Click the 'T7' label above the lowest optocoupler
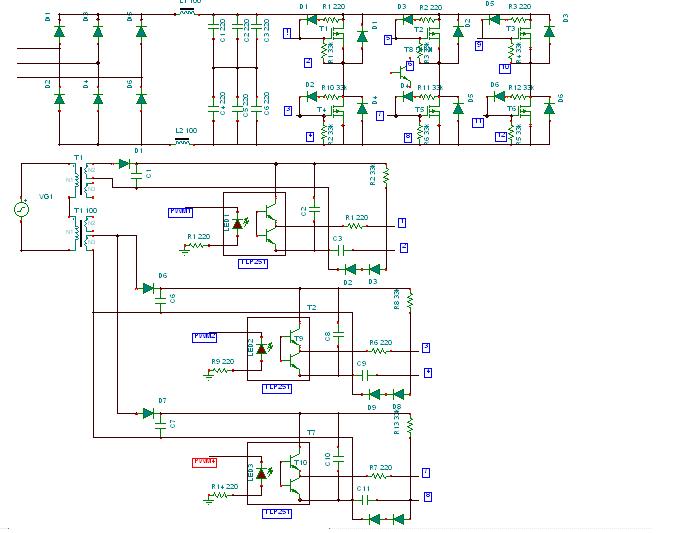This screenshot has width=673, height=533. pyautogui.click(x=311, y=433)
